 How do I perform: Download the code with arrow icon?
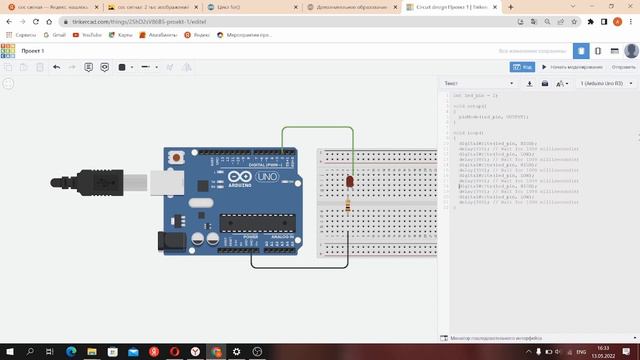coord(529,84)
